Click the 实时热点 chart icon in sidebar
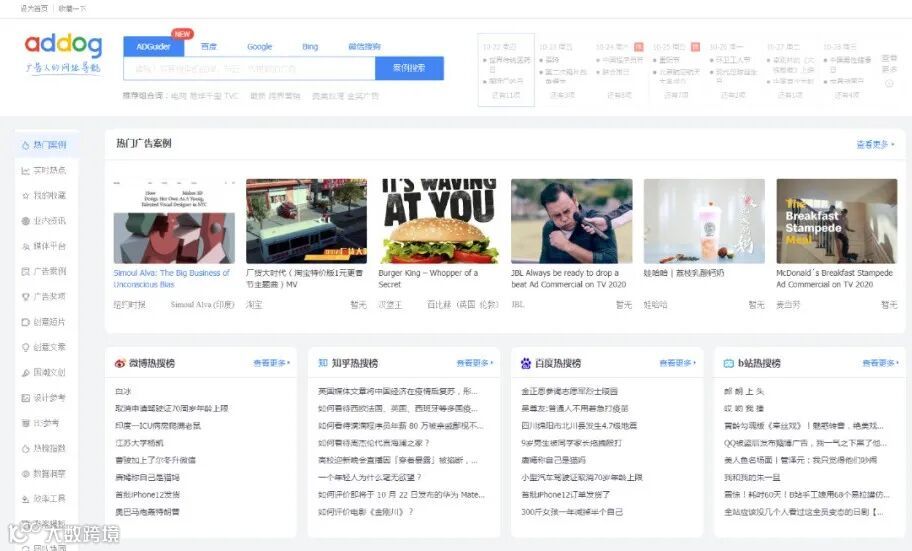 (26, 170)
